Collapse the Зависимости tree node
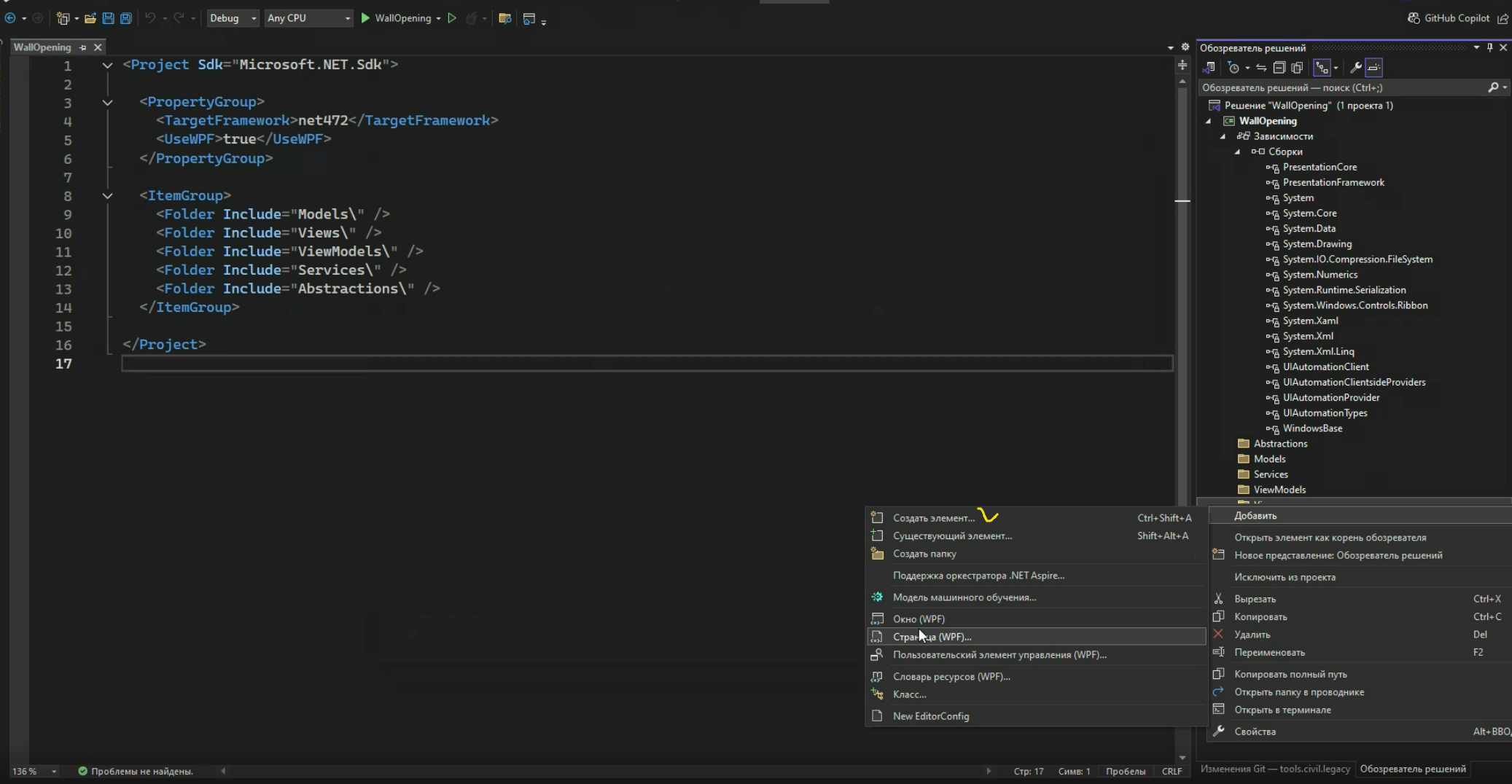Screen dimensions: 1512x784 click(1223, 136)
